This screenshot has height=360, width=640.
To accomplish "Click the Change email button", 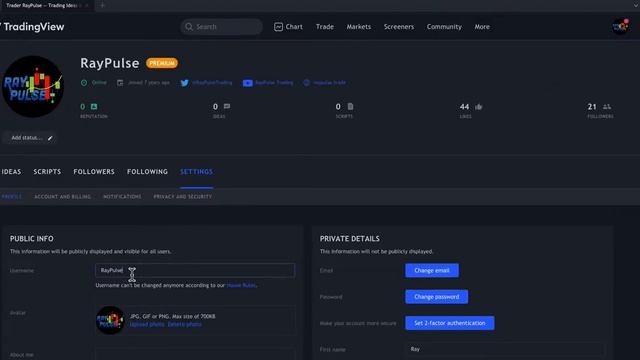I will [432, 271].
